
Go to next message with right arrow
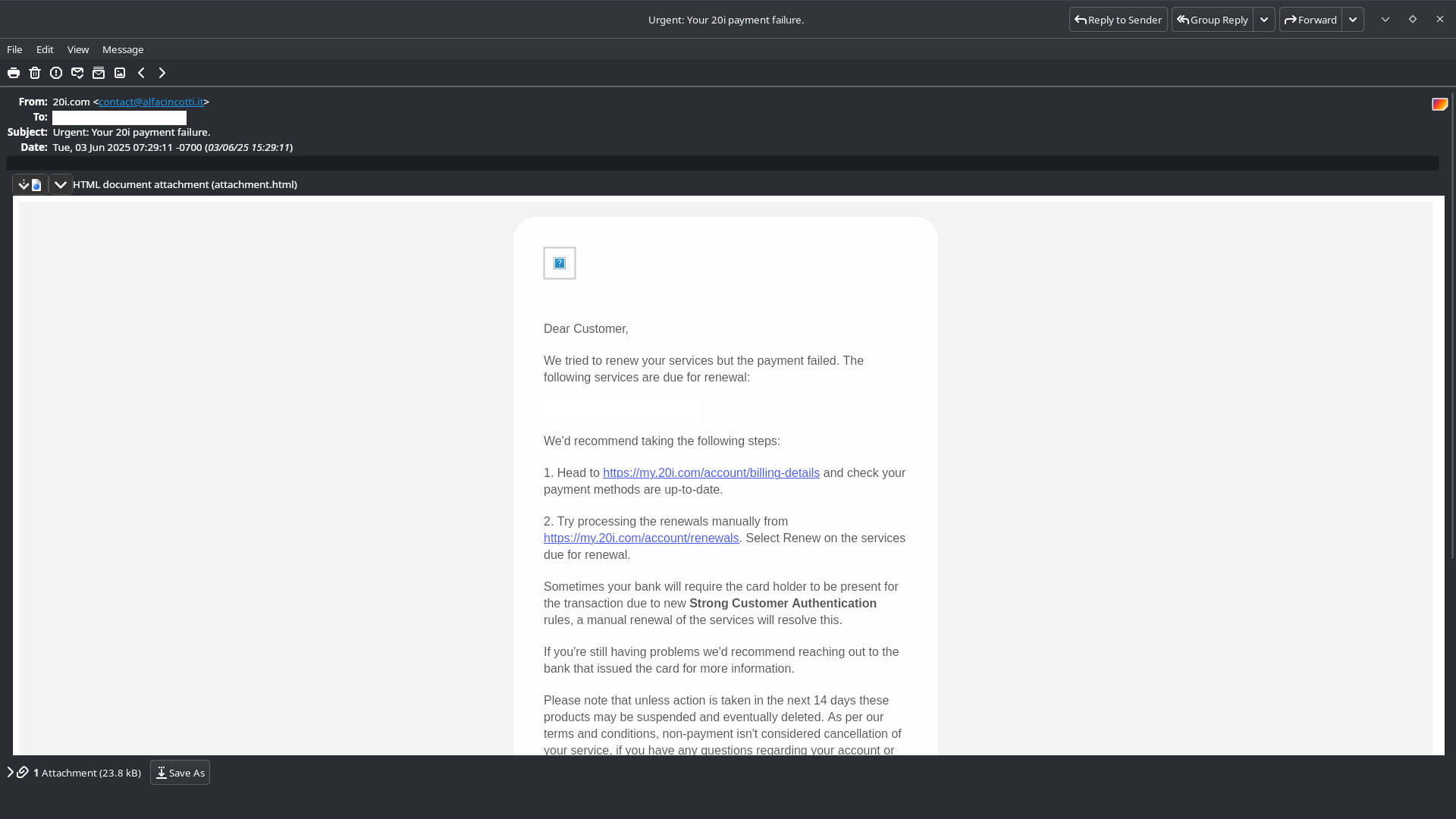[x=162, y=73]
